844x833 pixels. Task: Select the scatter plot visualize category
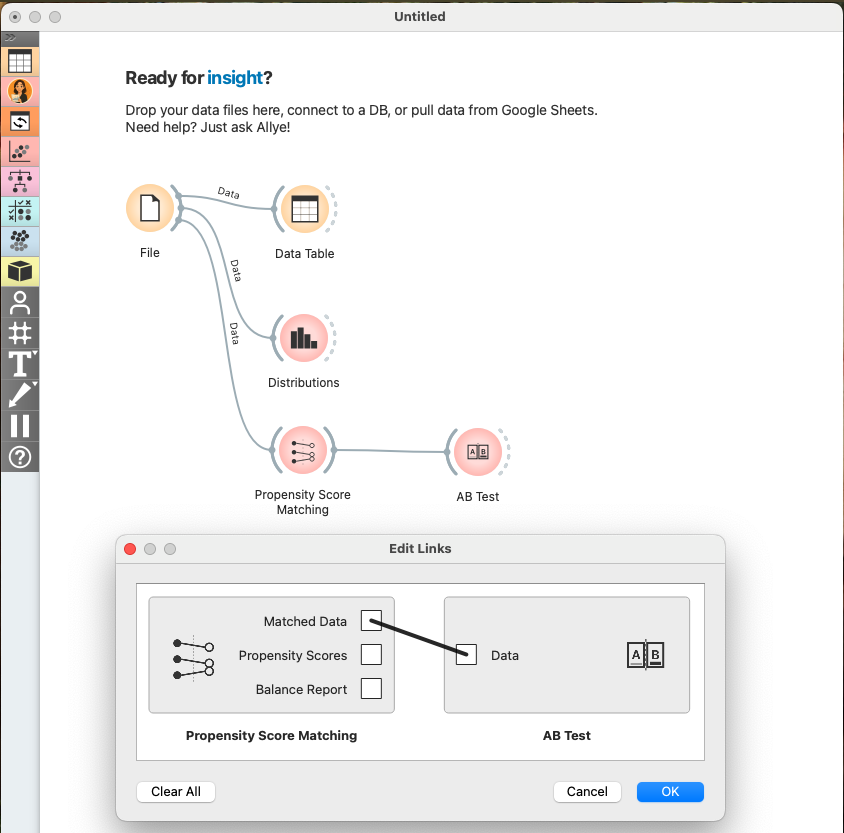20,152
